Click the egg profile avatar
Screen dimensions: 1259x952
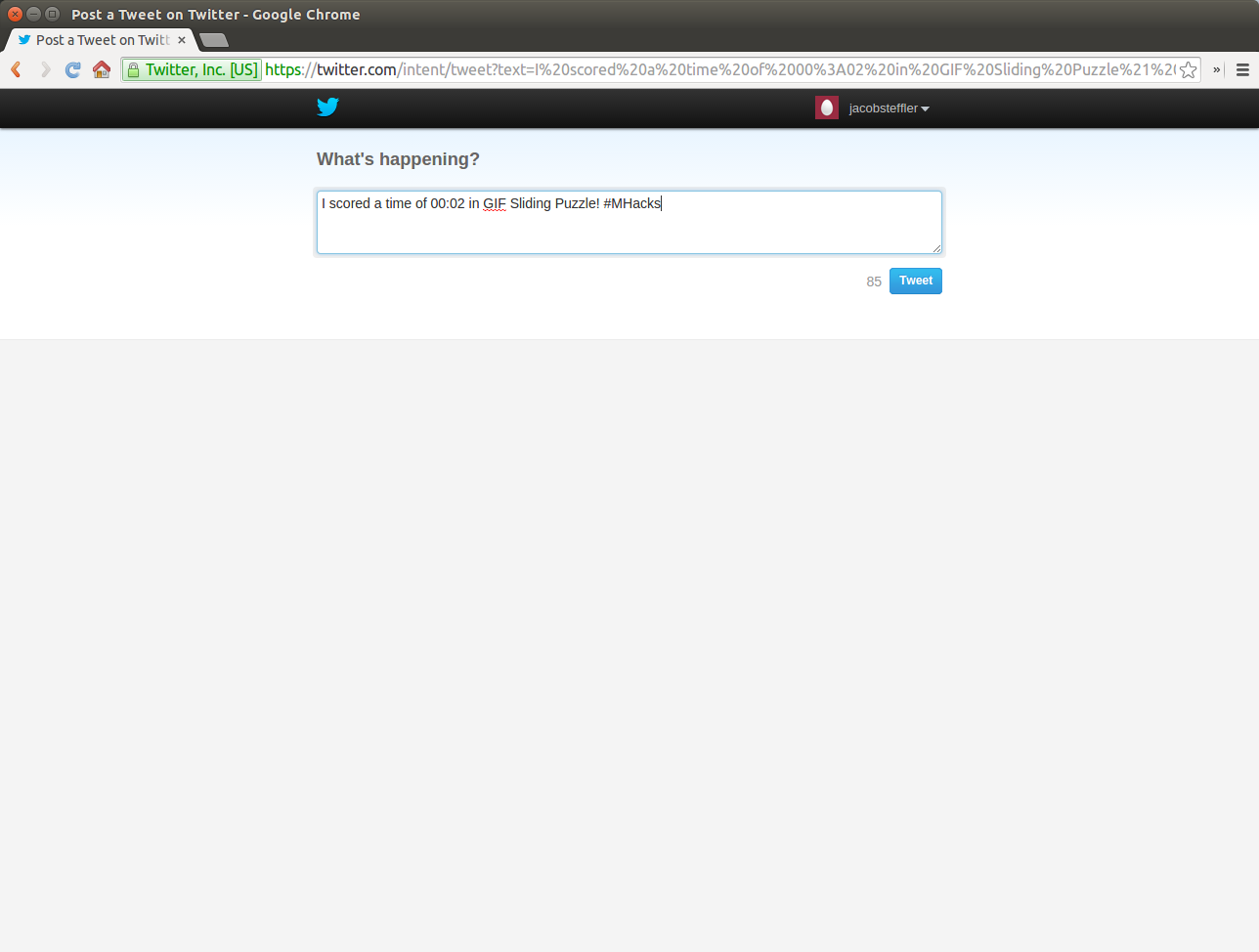pos(827,108)
